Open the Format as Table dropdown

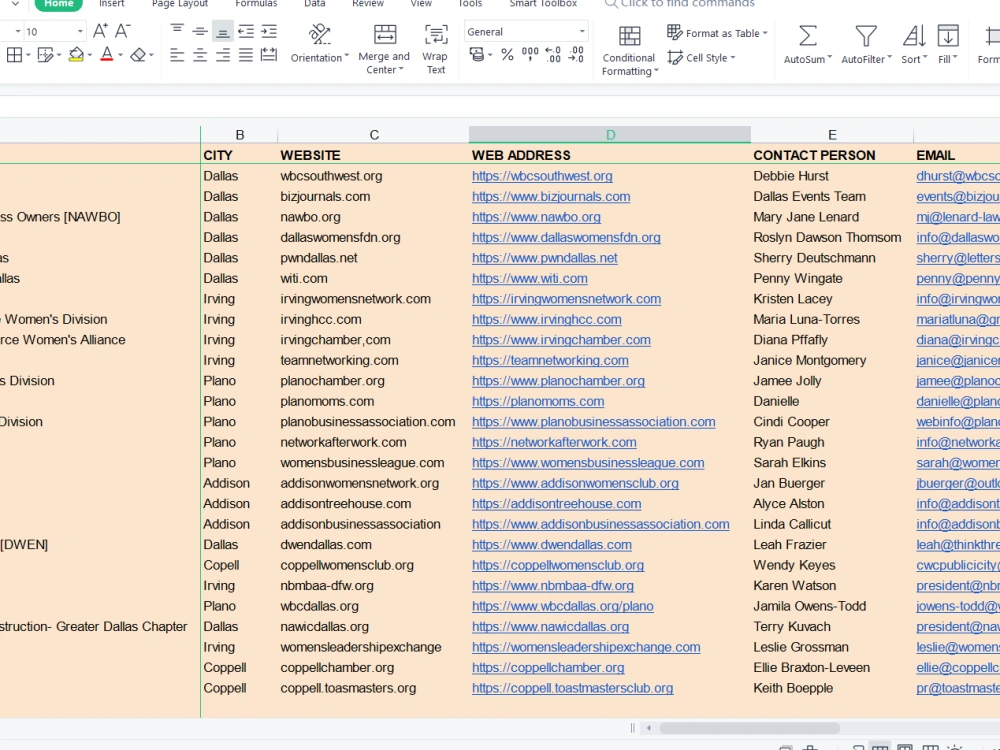(x=718, y=33)
